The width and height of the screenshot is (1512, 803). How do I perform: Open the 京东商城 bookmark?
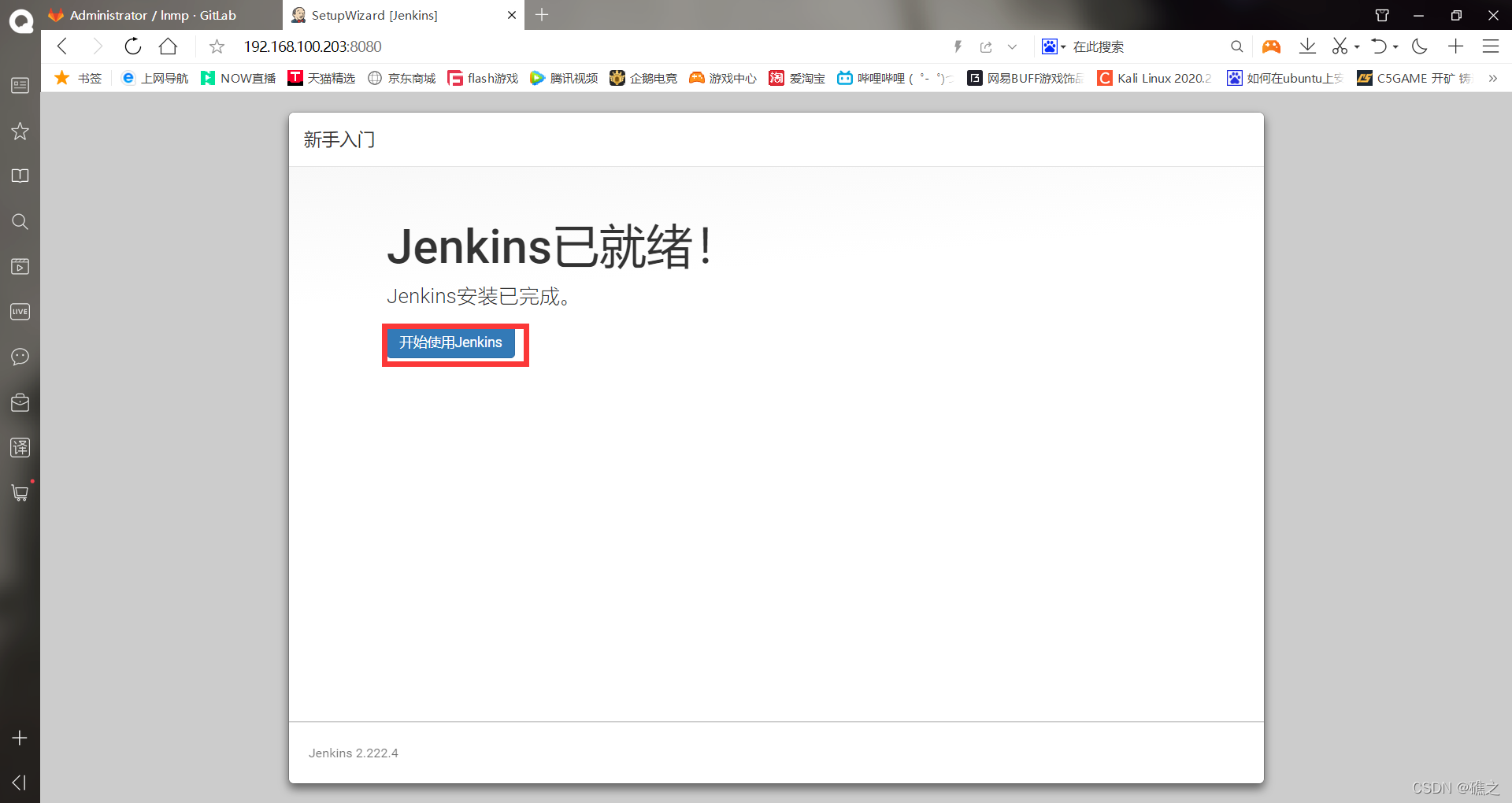click(x=402, y=78)
